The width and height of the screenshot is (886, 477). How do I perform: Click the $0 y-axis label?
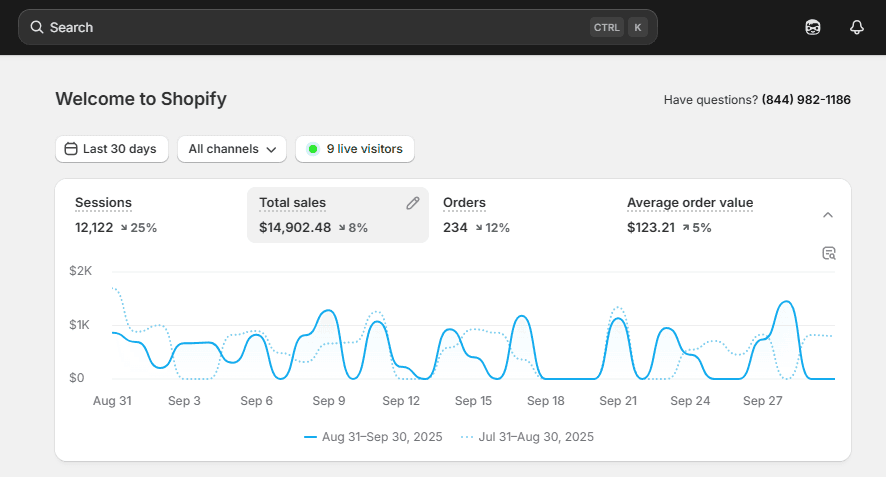(x=77, y=378)
